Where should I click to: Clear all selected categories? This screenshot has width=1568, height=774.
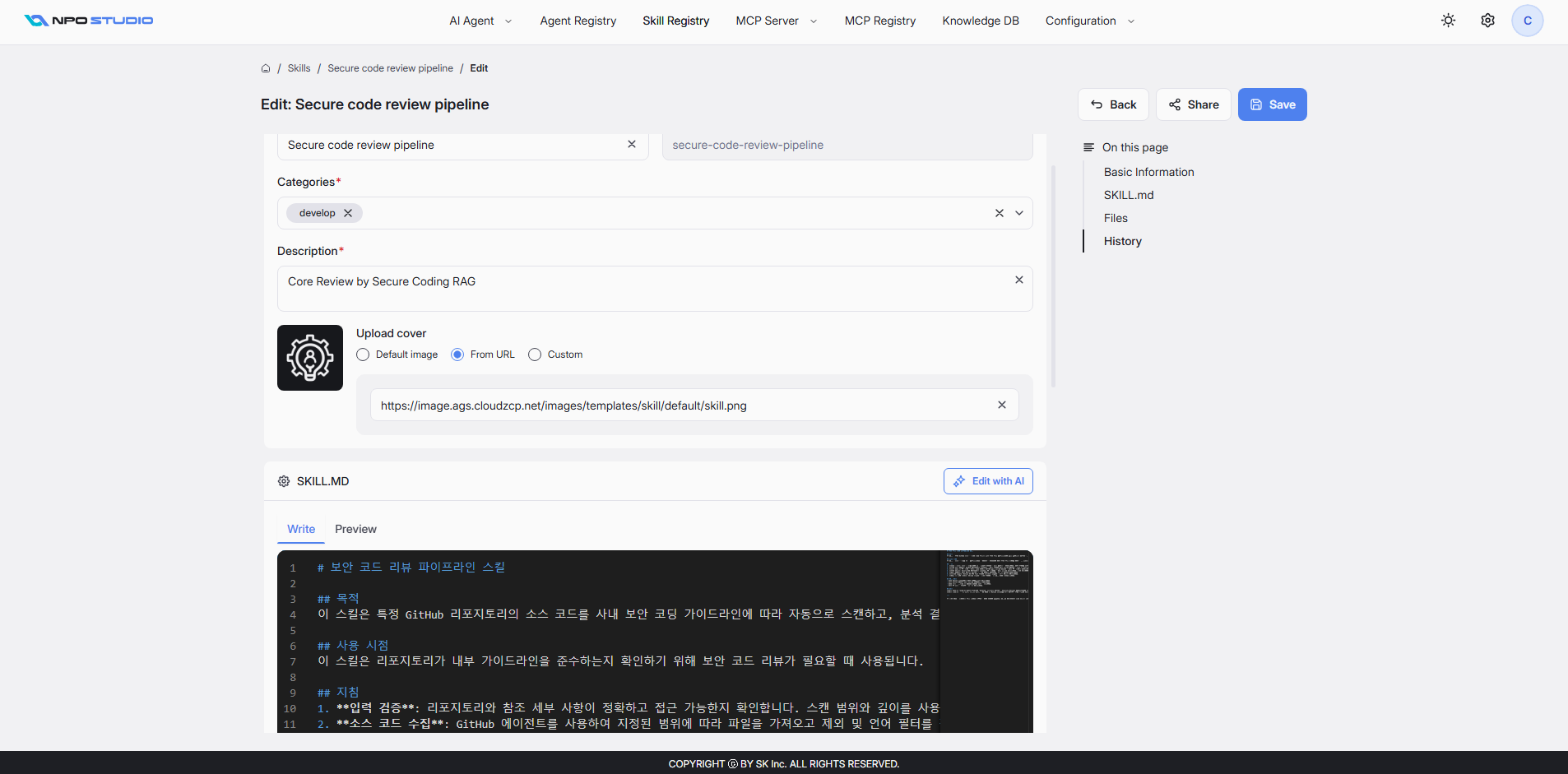(x=1000, y=213)
